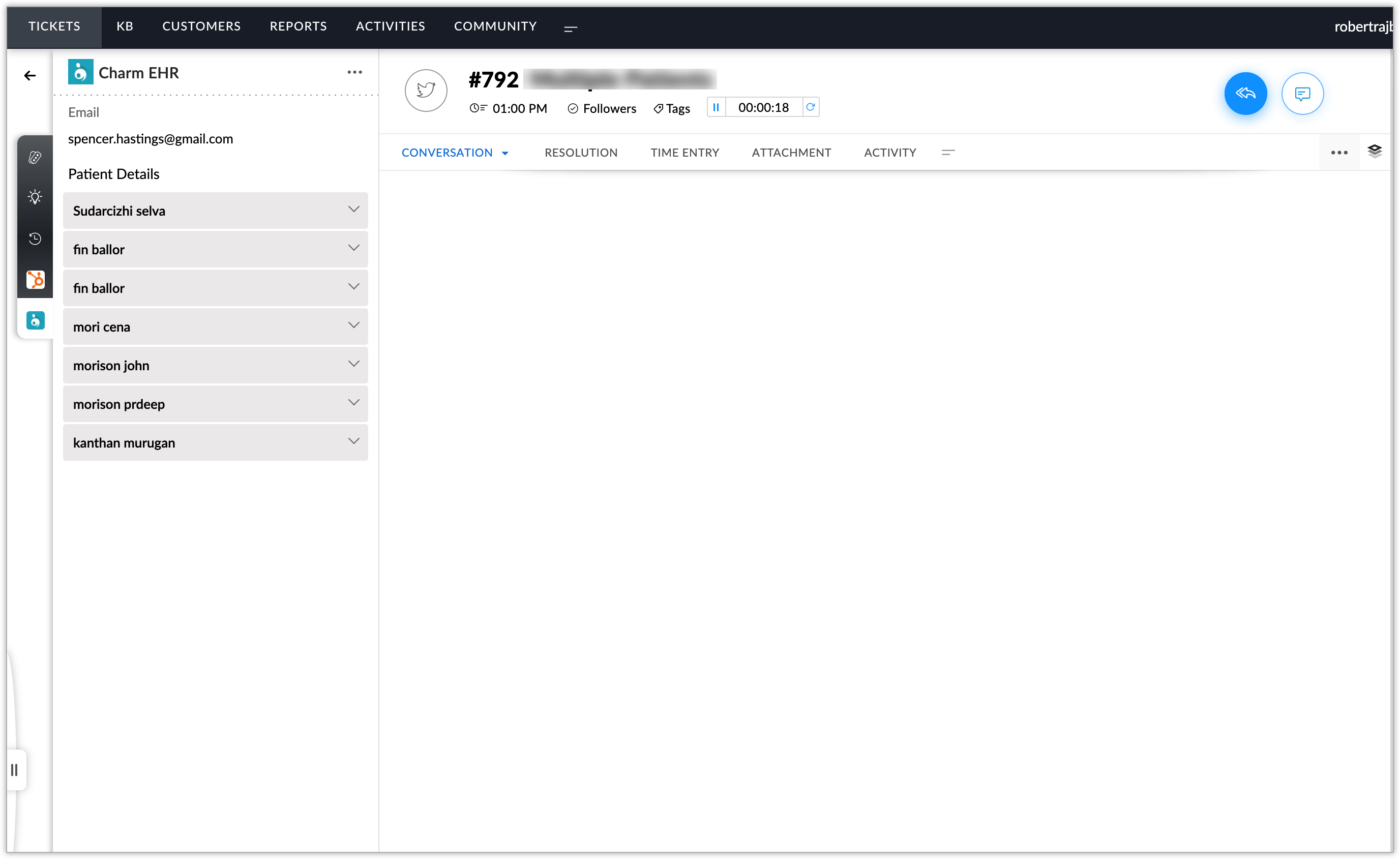The width and height of the screenshot is (1400, 859).
Task: Open the lightbulb suggestions sidebar icon
Action: tap(35, 197)
